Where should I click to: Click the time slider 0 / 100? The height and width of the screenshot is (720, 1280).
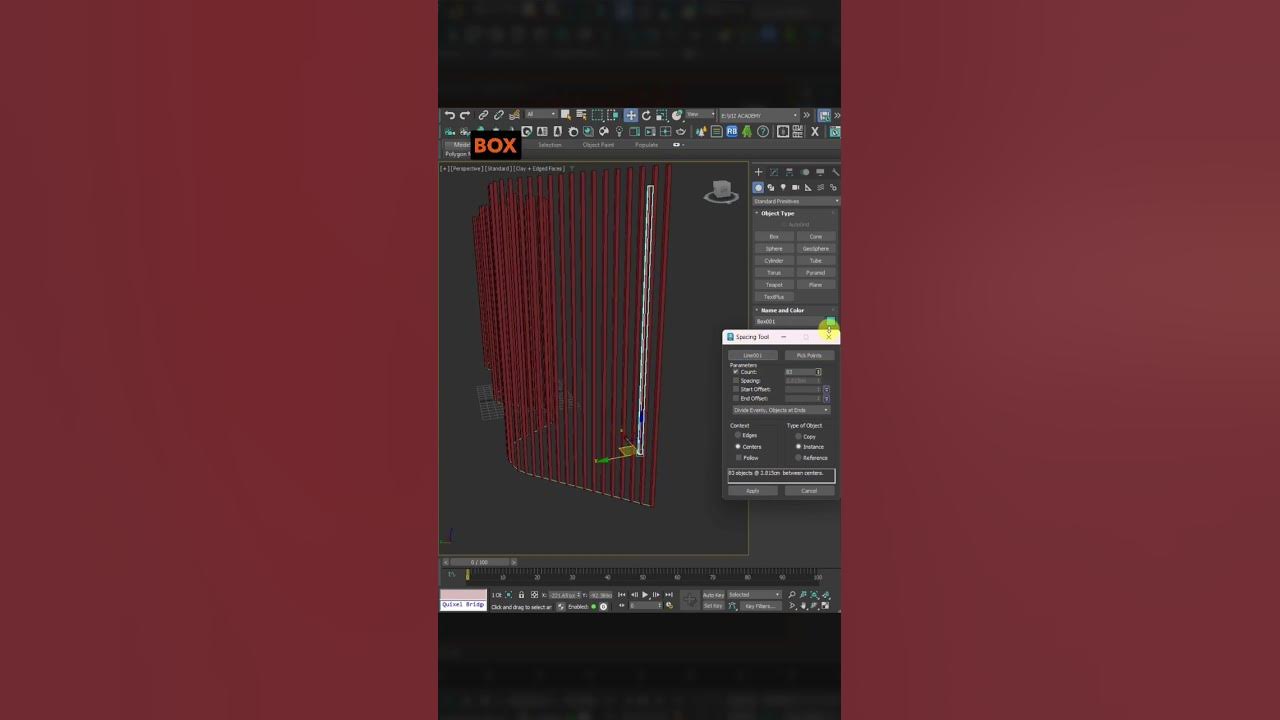coord(479,562)
